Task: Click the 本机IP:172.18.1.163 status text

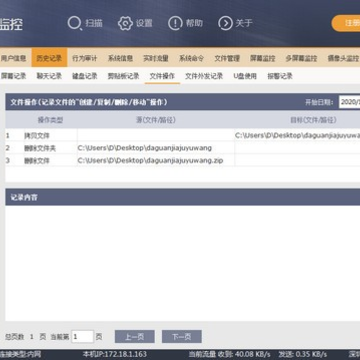Action: click(115, 354)
